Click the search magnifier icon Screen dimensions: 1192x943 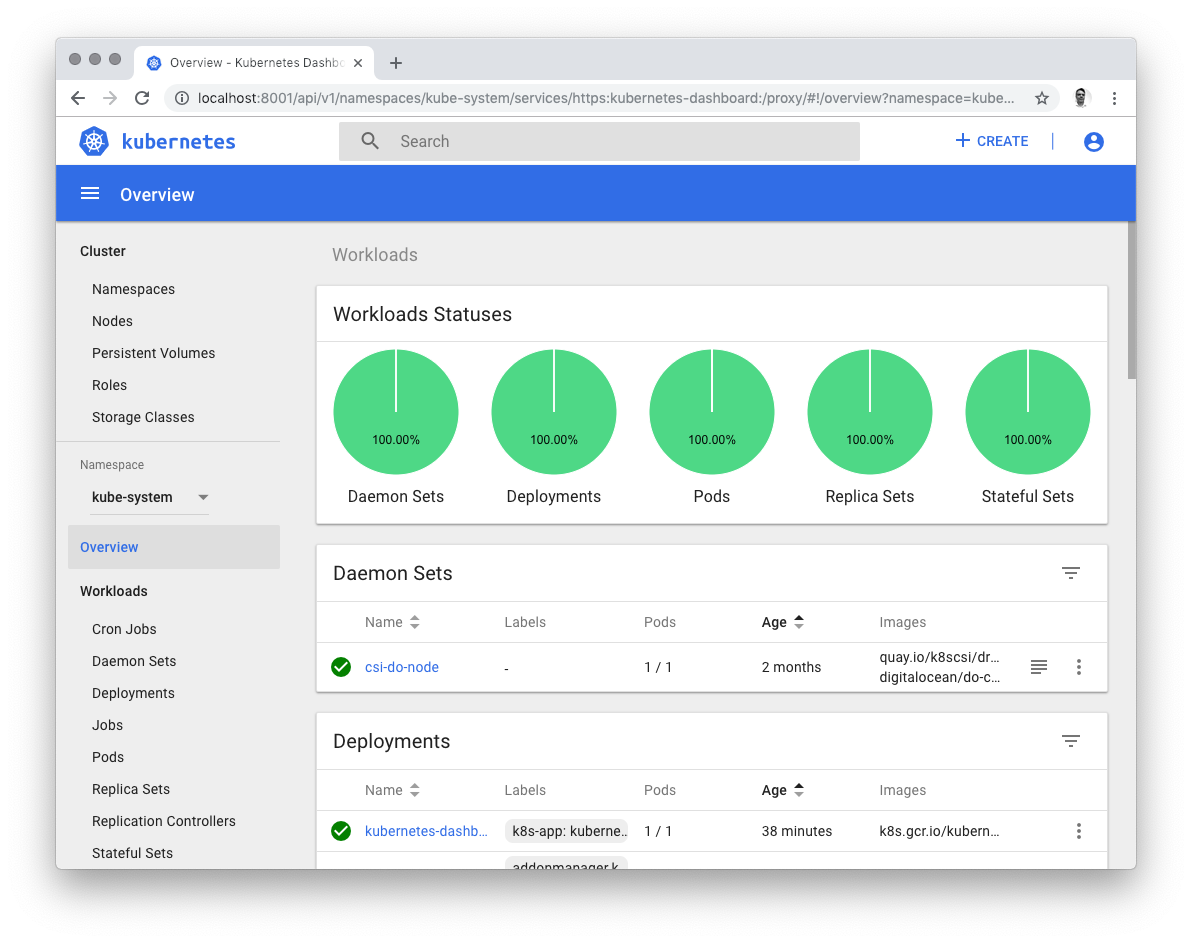[370, 141]
